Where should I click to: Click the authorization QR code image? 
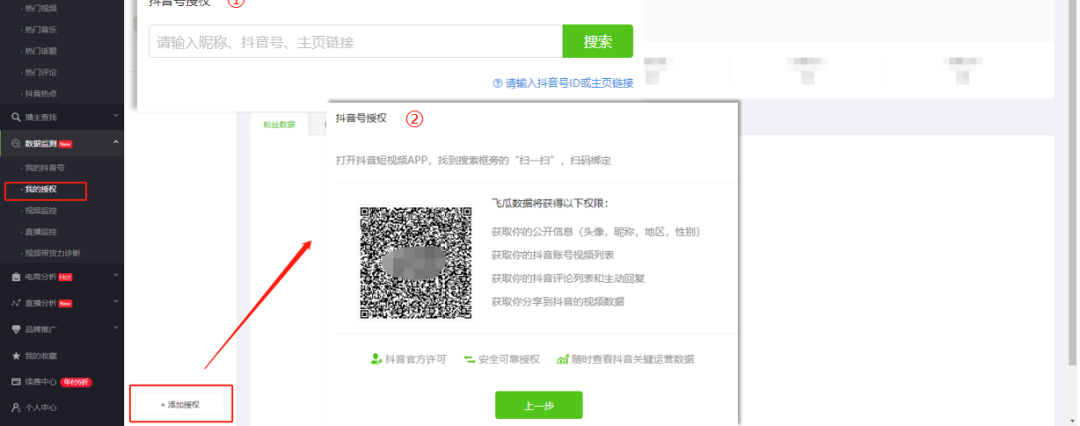click(x=416, y=263)
